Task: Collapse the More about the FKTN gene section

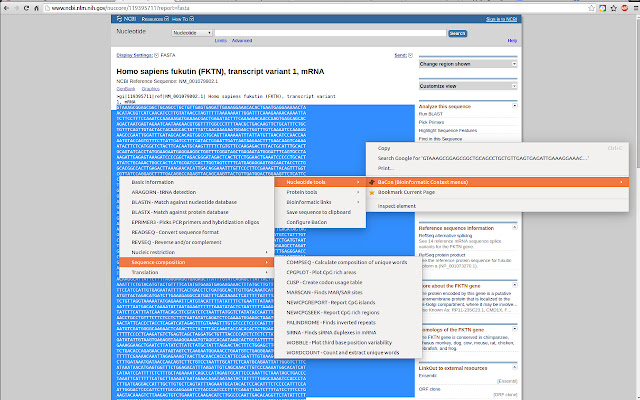Action: tap(515, 285)
